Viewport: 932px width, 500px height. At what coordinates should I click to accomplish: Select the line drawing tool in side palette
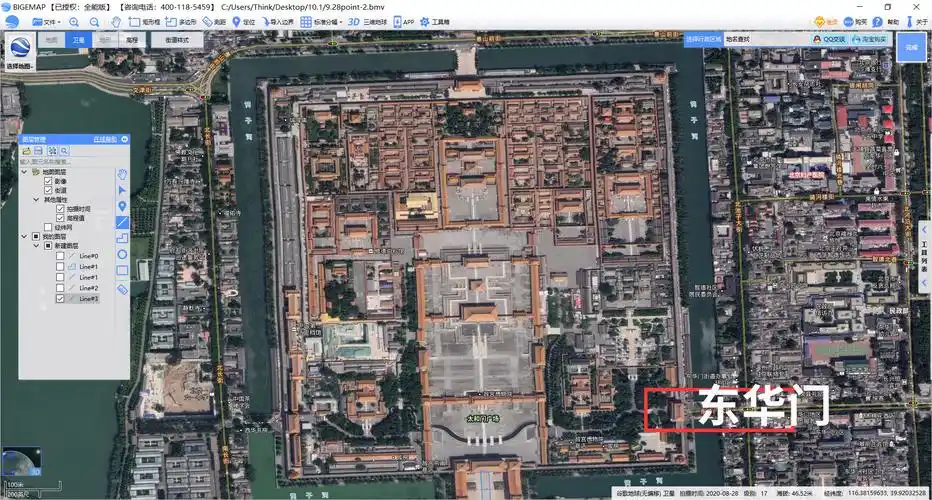point(122,222)
